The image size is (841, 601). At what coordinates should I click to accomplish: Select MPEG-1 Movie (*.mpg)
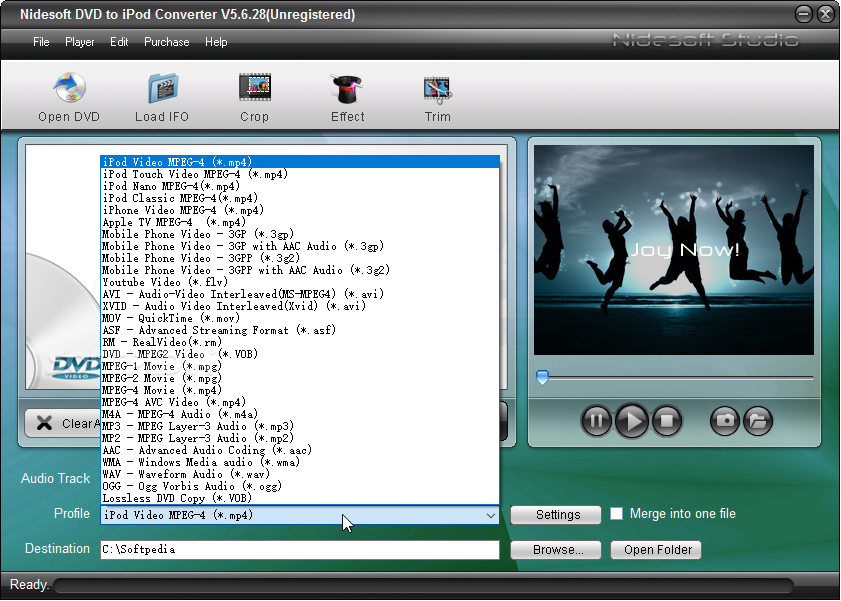click(x=300, y=366)
